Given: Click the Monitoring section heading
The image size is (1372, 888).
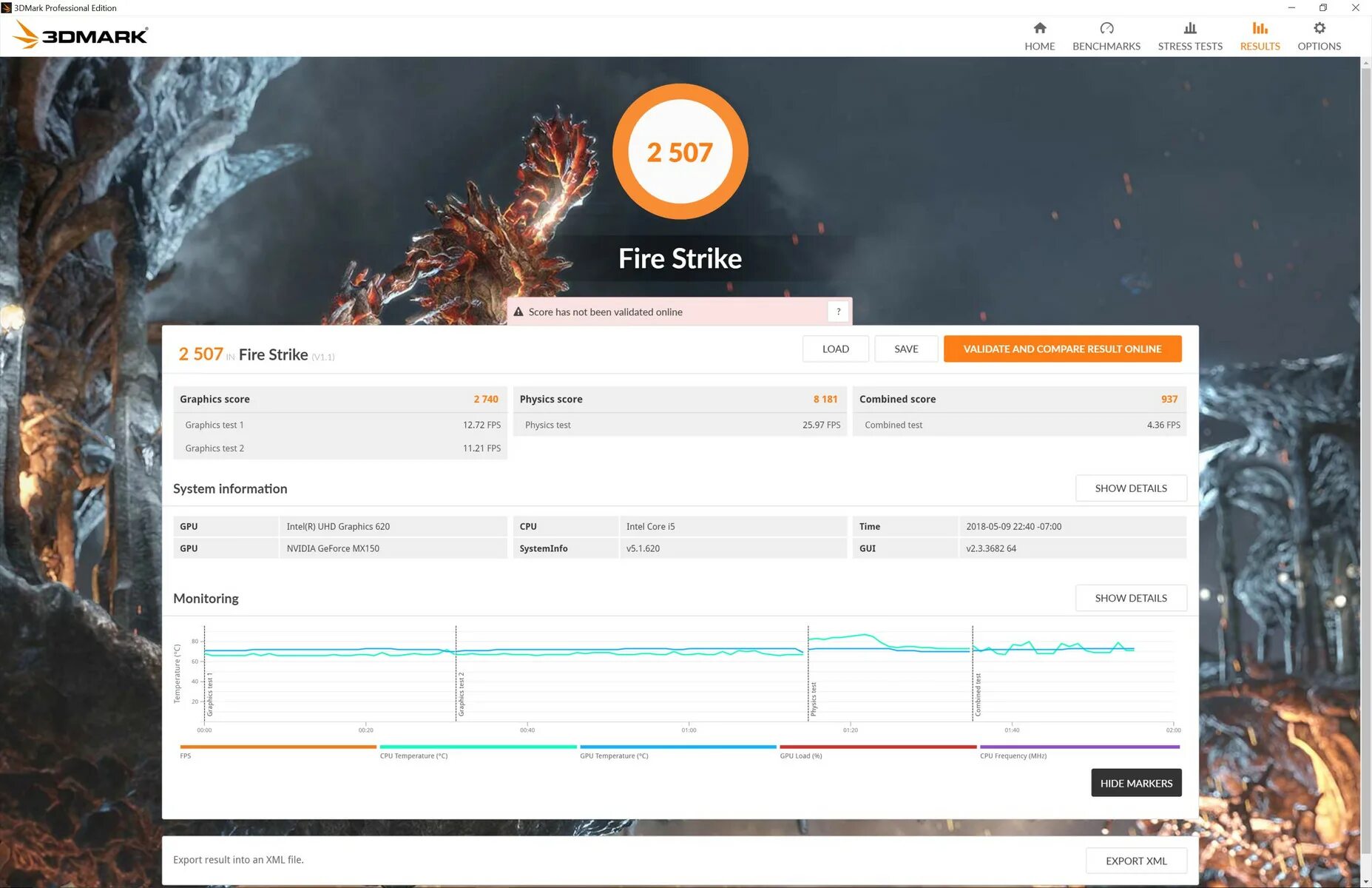Looking at the screenshot, I should [206, 598].
